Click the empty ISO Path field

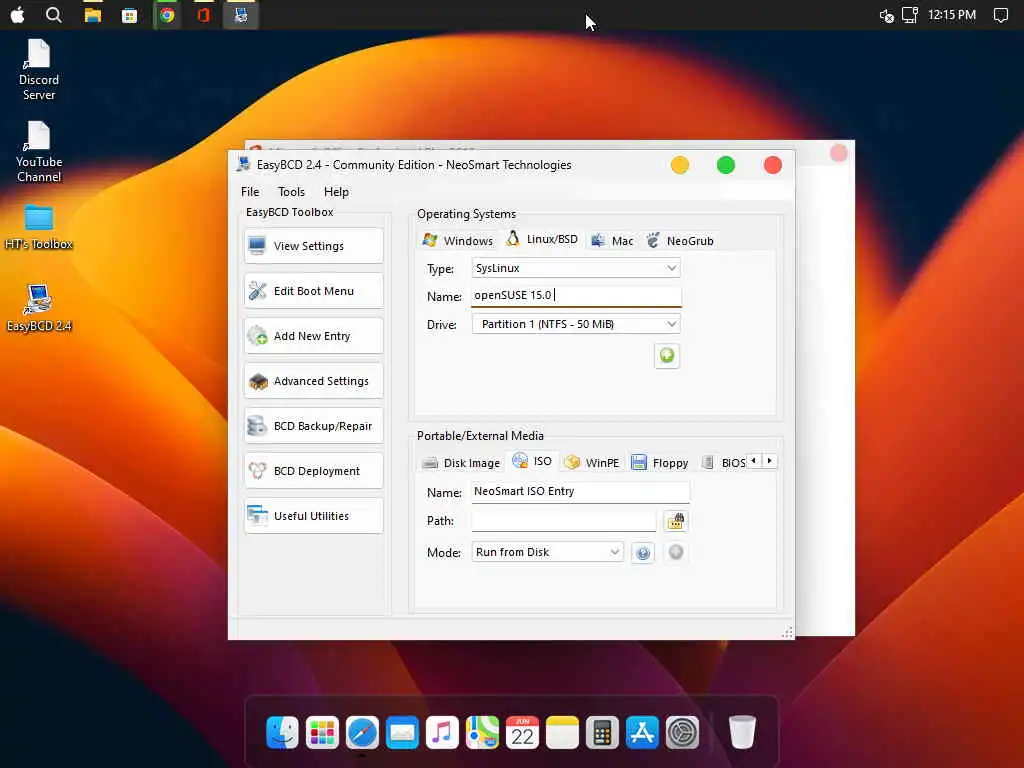click(564, 520)
